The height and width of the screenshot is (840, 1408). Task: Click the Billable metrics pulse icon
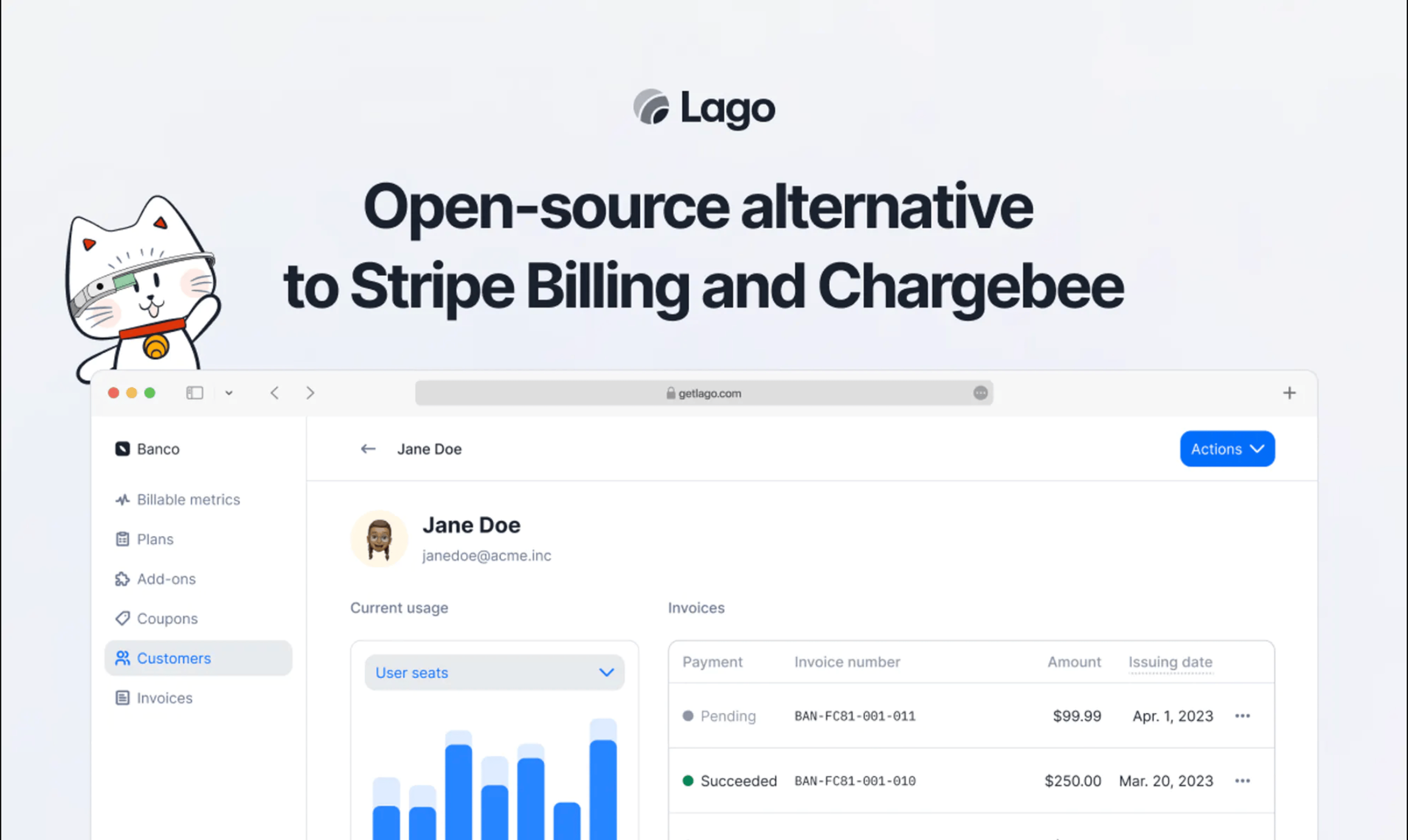click(122, 500)
